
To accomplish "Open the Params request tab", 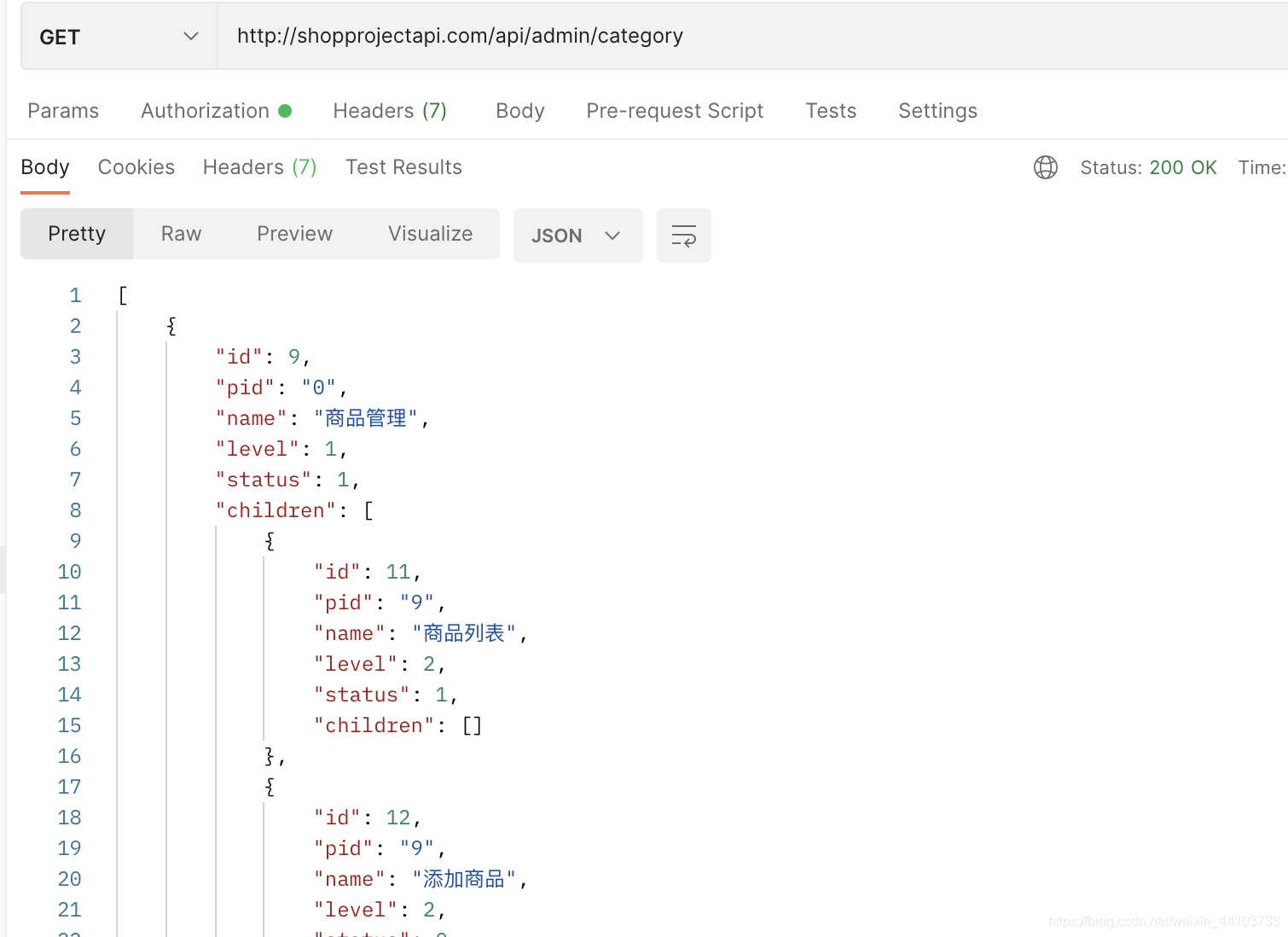I will [x=63, y=111].
